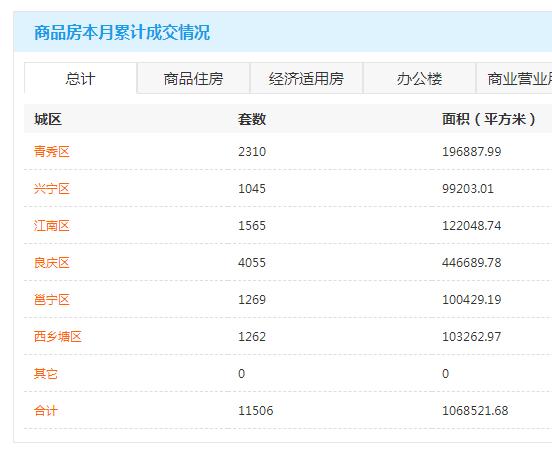Open the 邕宁区 district link

click(51, 300)
